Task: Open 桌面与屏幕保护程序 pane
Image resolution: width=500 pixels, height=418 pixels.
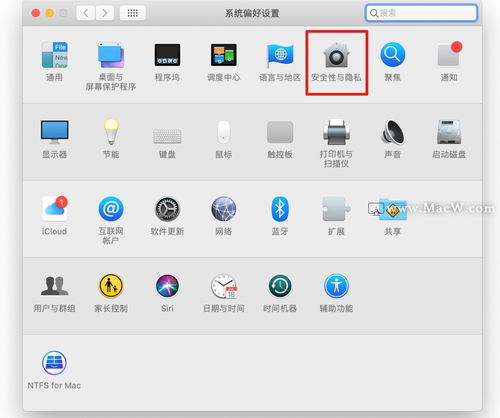Action: point(111,66)
